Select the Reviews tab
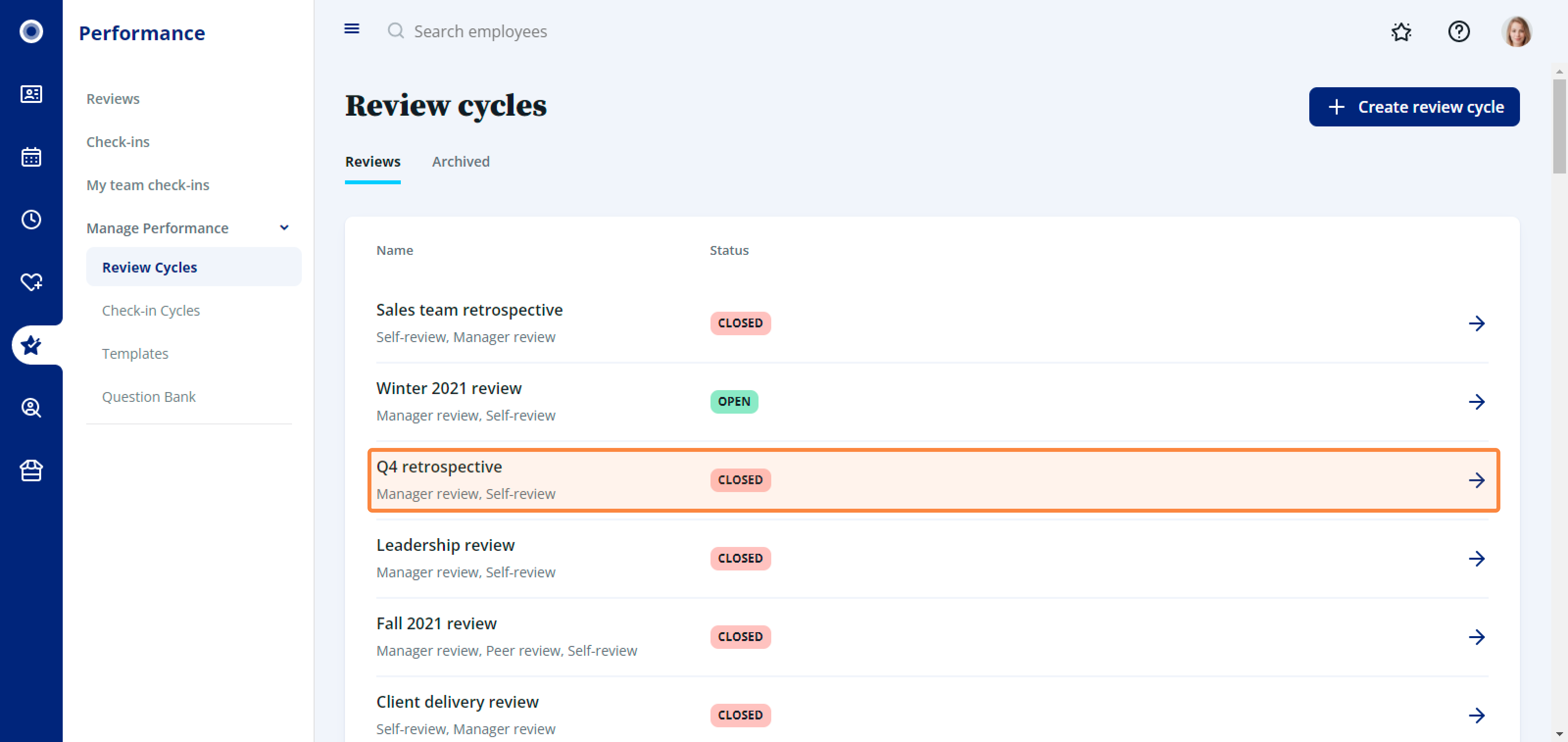The image size is (1568, 742). [x=372, y=161]
